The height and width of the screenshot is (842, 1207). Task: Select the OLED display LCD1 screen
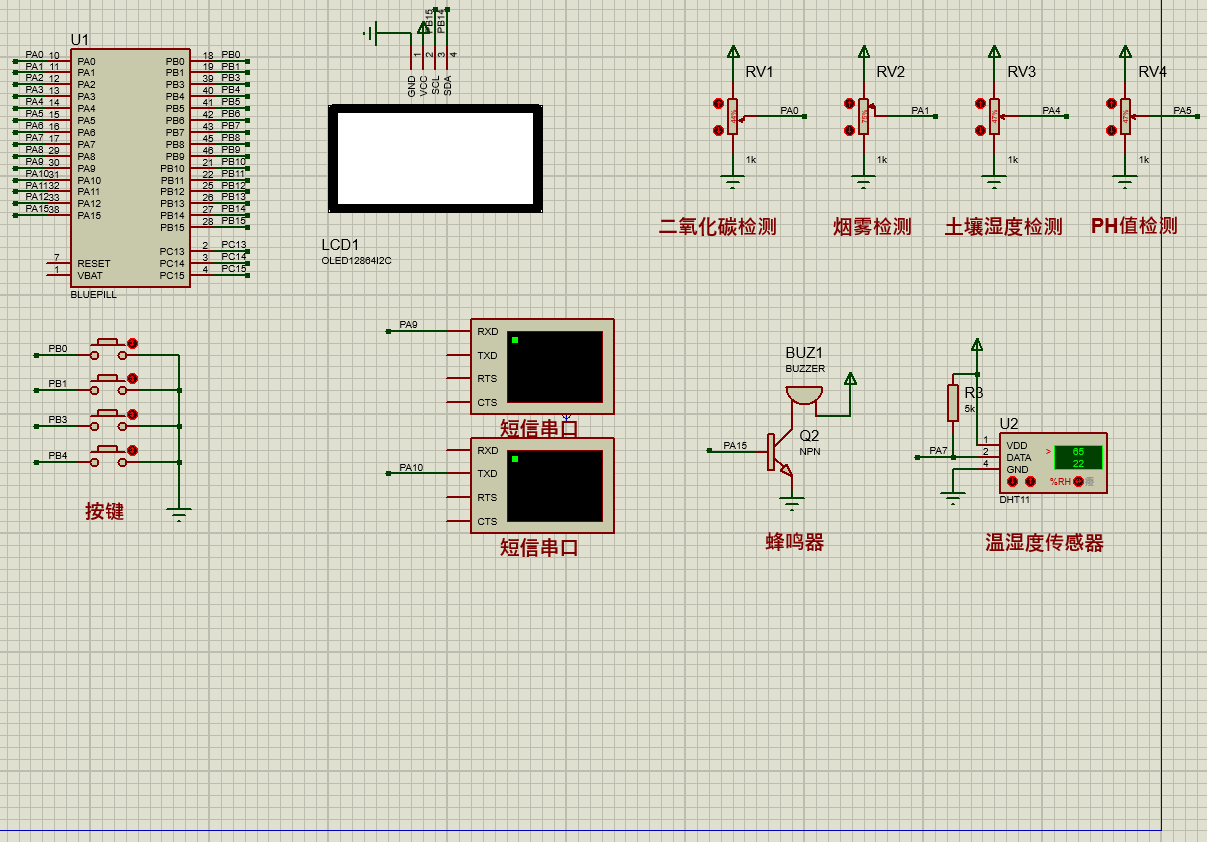436,159
